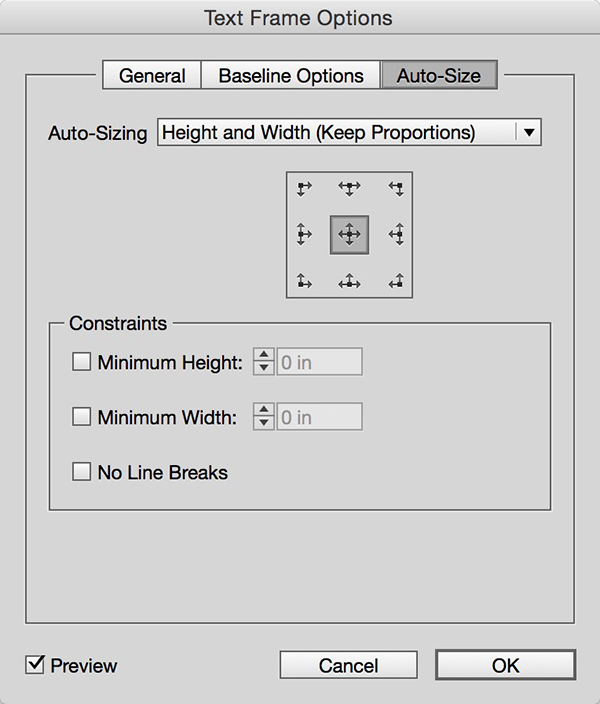Open the Auto-Sizing dropdown menu
The image size is (600, 704).
349,132
